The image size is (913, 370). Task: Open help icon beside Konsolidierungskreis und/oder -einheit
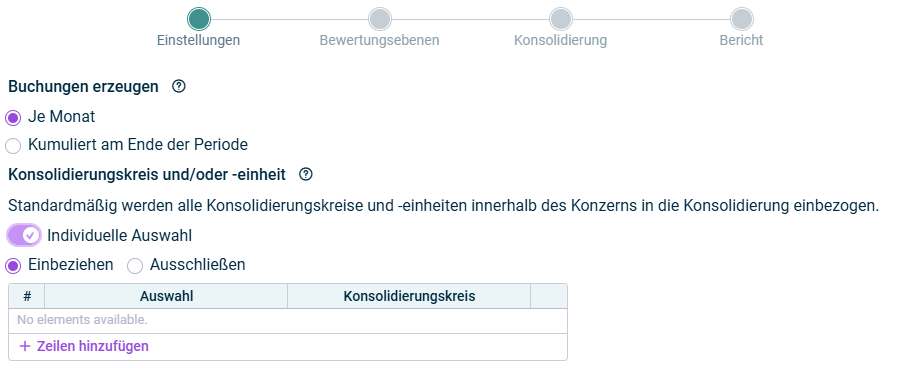(x=306, y=174)
